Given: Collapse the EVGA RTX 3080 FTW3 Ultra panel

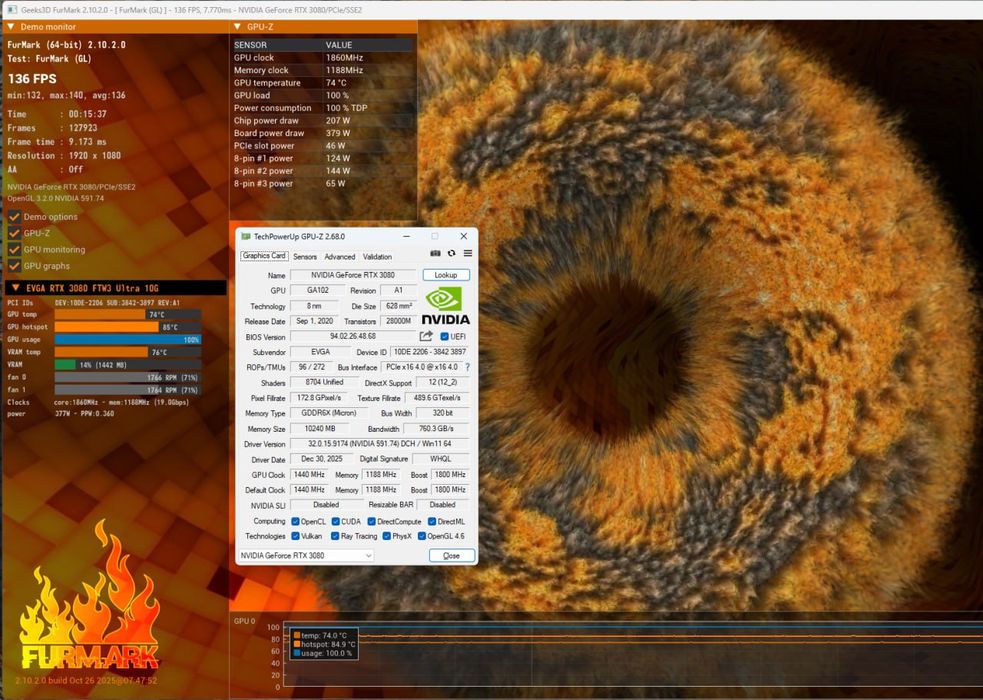Looking at the screenshot, I should [16, 288].
